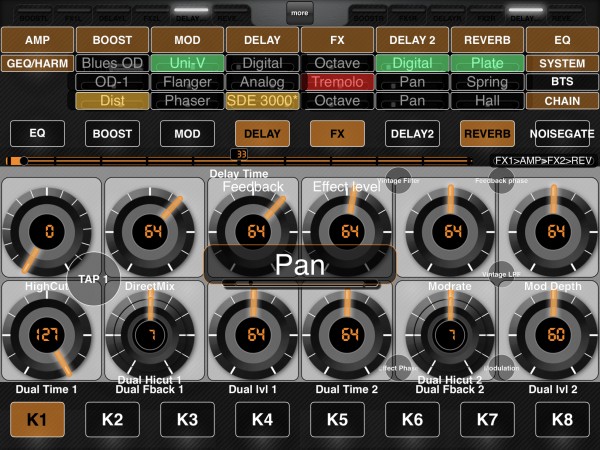Click the HighCut knob showing 127

pos(47,335)
